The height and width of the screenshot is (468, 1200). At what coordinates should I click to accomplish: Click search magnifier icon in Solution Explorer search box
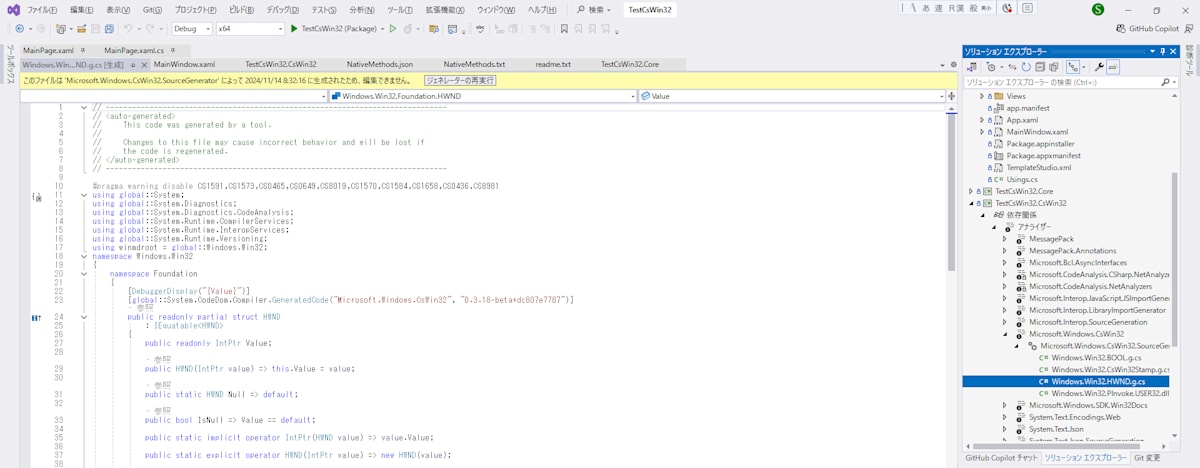tap(1164, 81)
